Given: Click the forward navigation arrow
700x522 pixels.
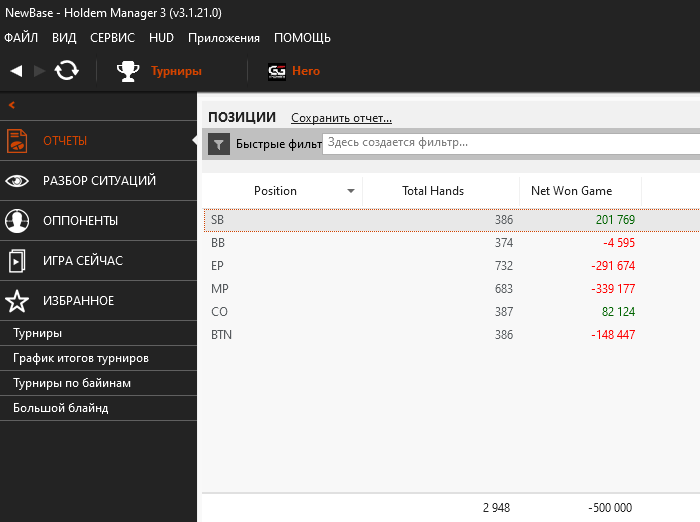Looking at the screenshot, I should pos(40,71).
